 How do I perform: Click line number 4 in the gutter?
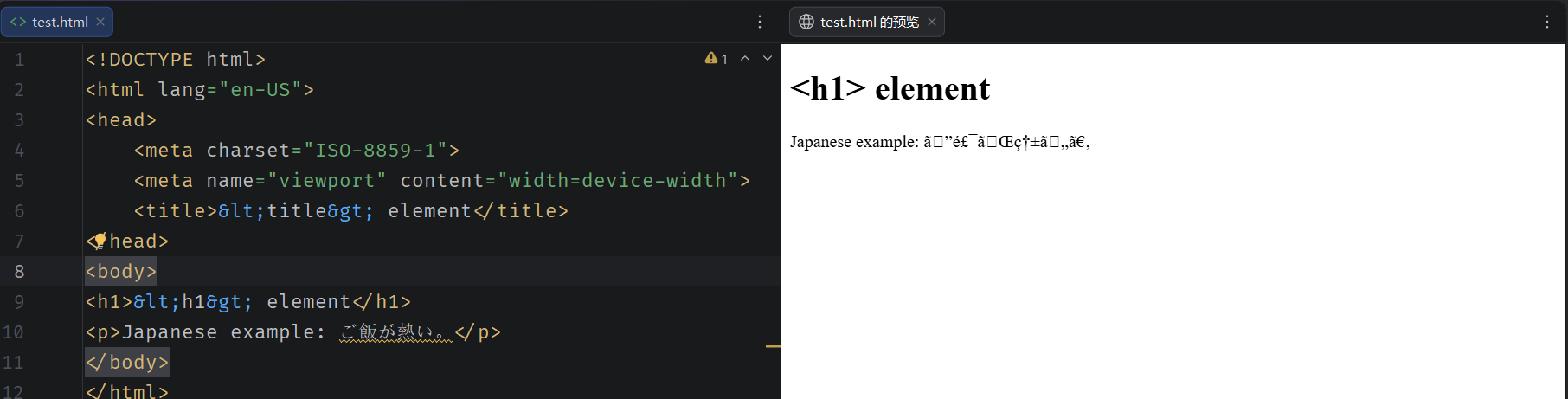(19, 150)
